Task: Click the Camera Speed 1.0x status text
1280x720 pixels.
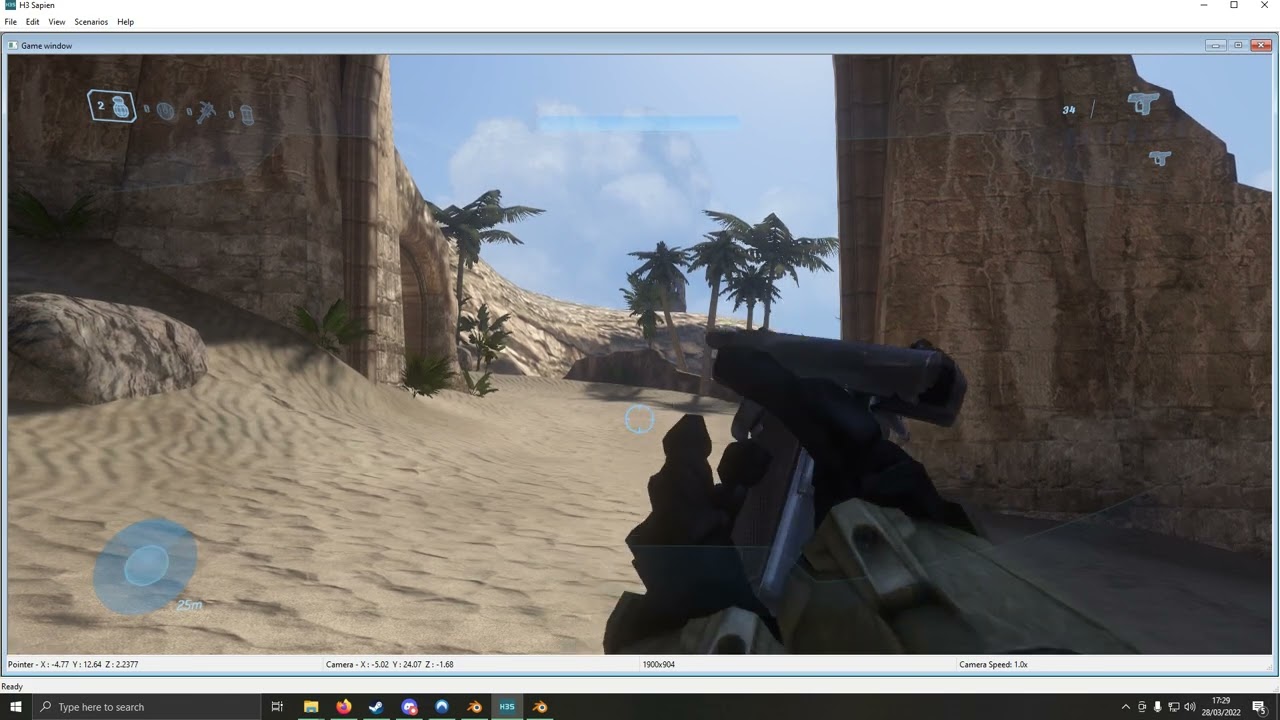Action: click(993, 664)
